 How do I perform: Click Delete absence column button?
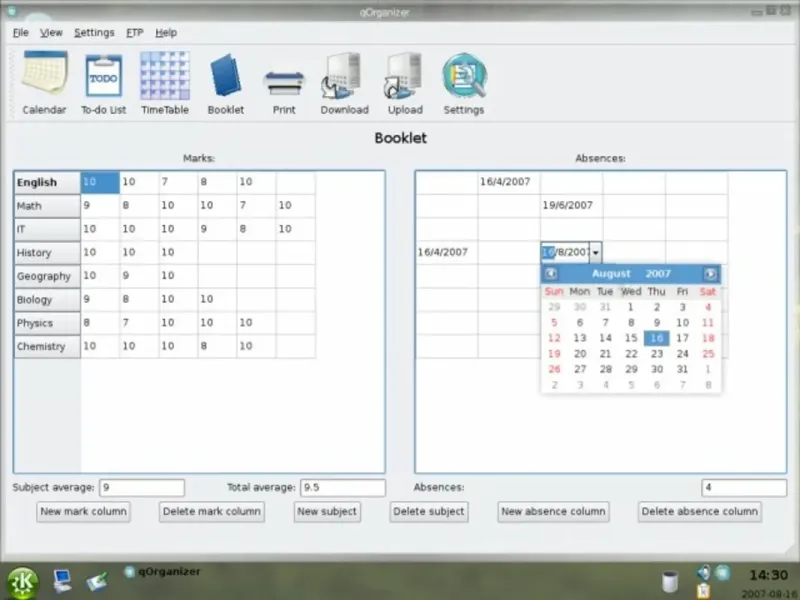pyautogui.click(x=700, y=512)
